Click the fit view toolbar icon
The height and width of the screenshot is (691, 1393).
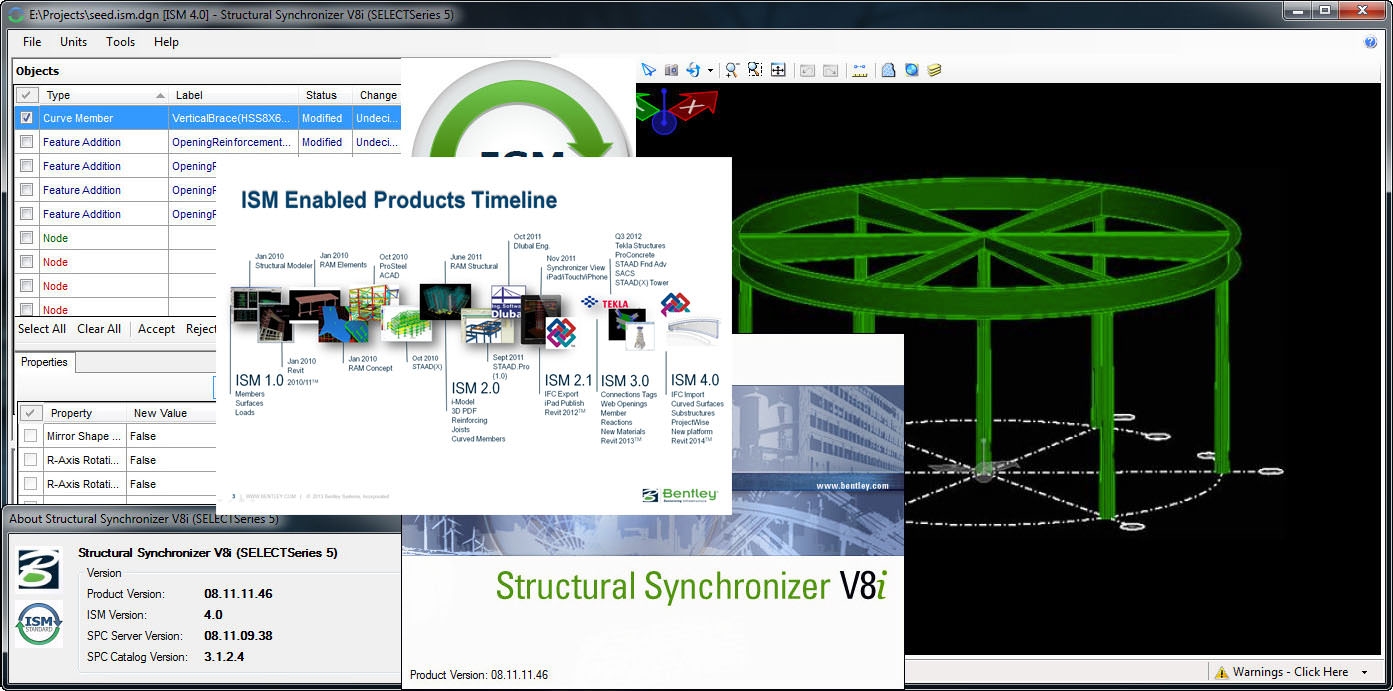point(778,70)
